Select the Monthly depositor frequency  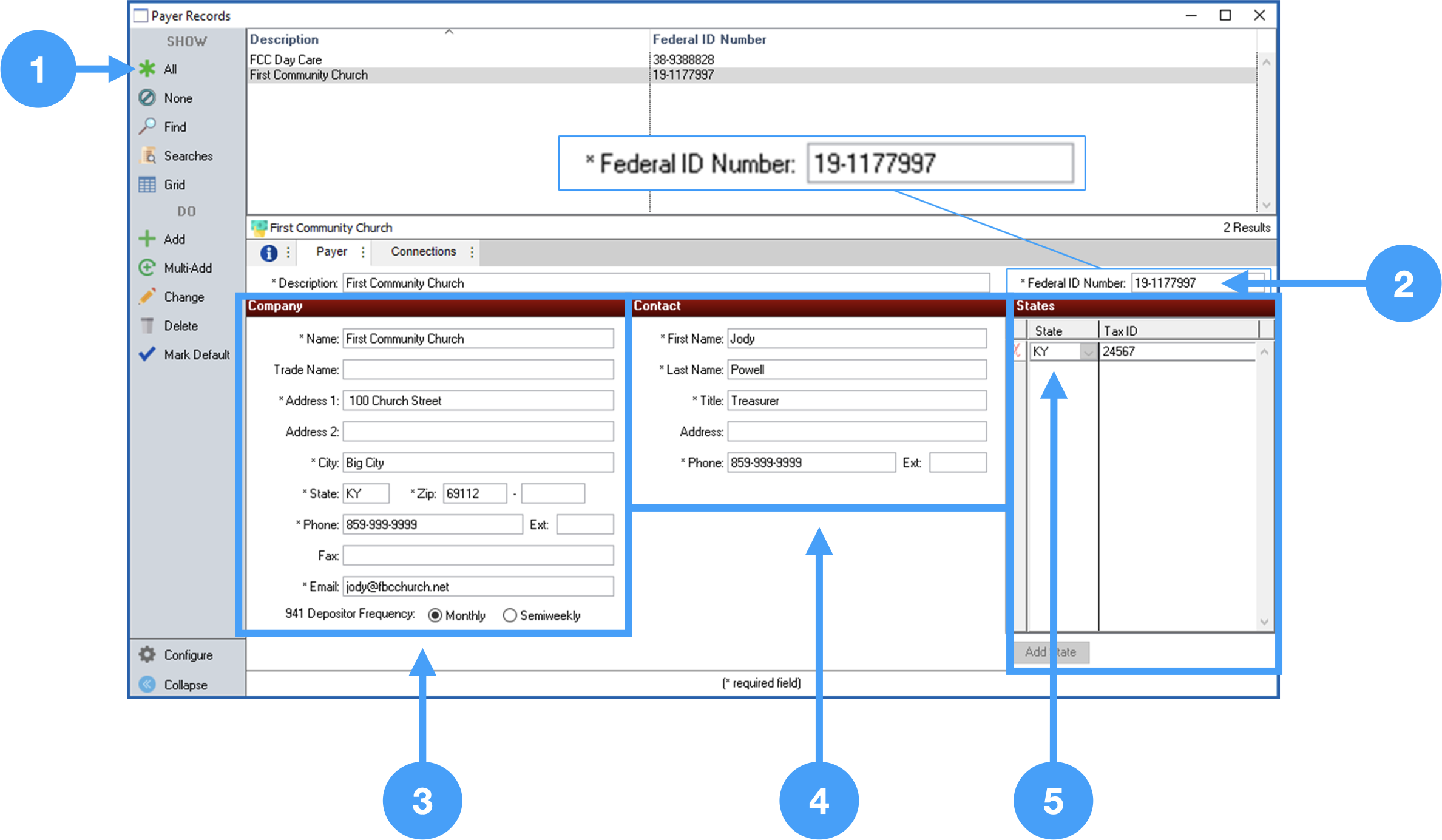coord(435,615)
